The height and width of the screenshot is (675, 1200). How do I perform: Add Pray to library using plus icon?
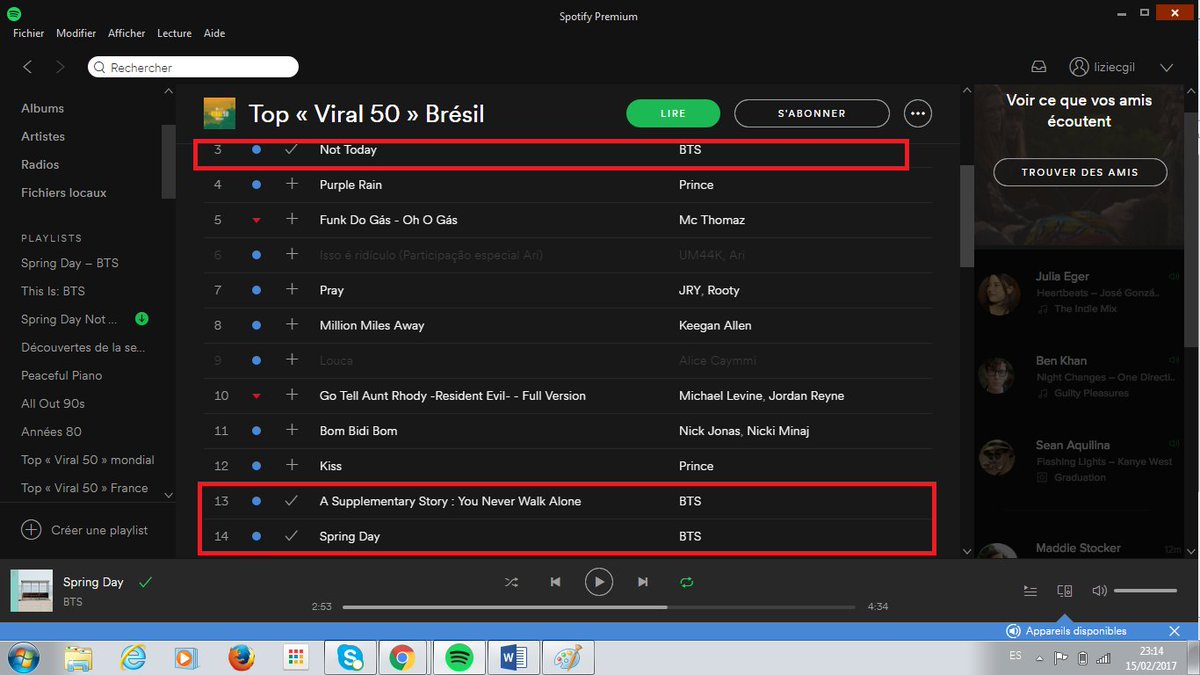coord(291,290)
